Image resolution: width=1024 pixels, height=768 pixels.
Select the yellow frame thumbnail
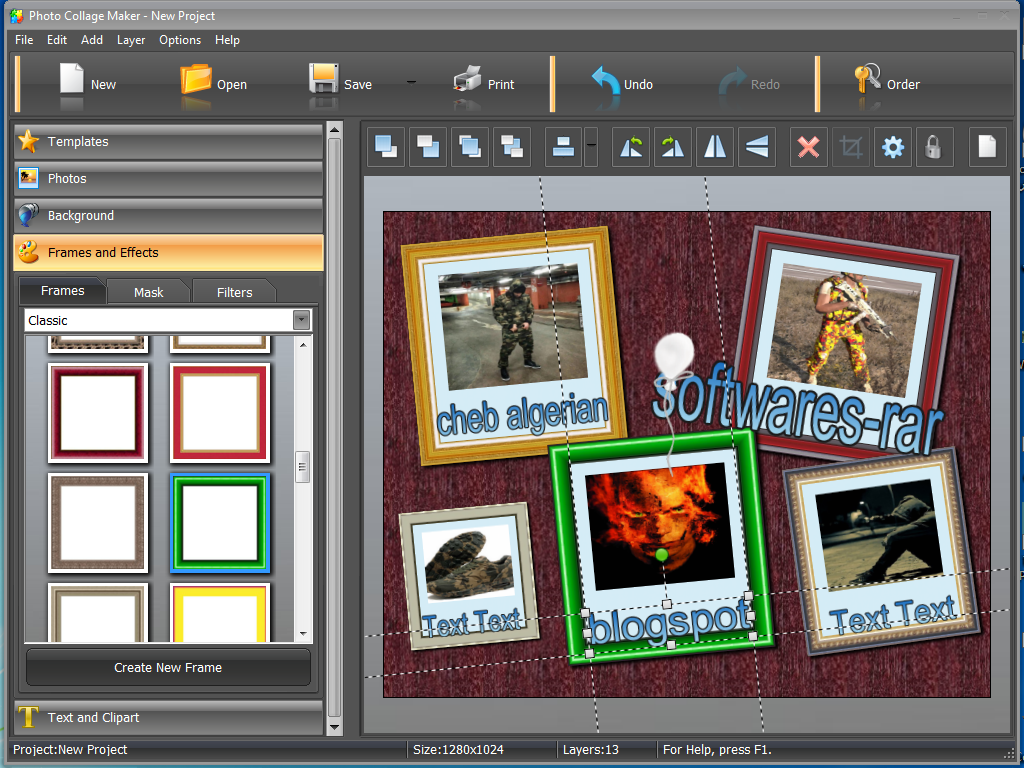point(220,613)
